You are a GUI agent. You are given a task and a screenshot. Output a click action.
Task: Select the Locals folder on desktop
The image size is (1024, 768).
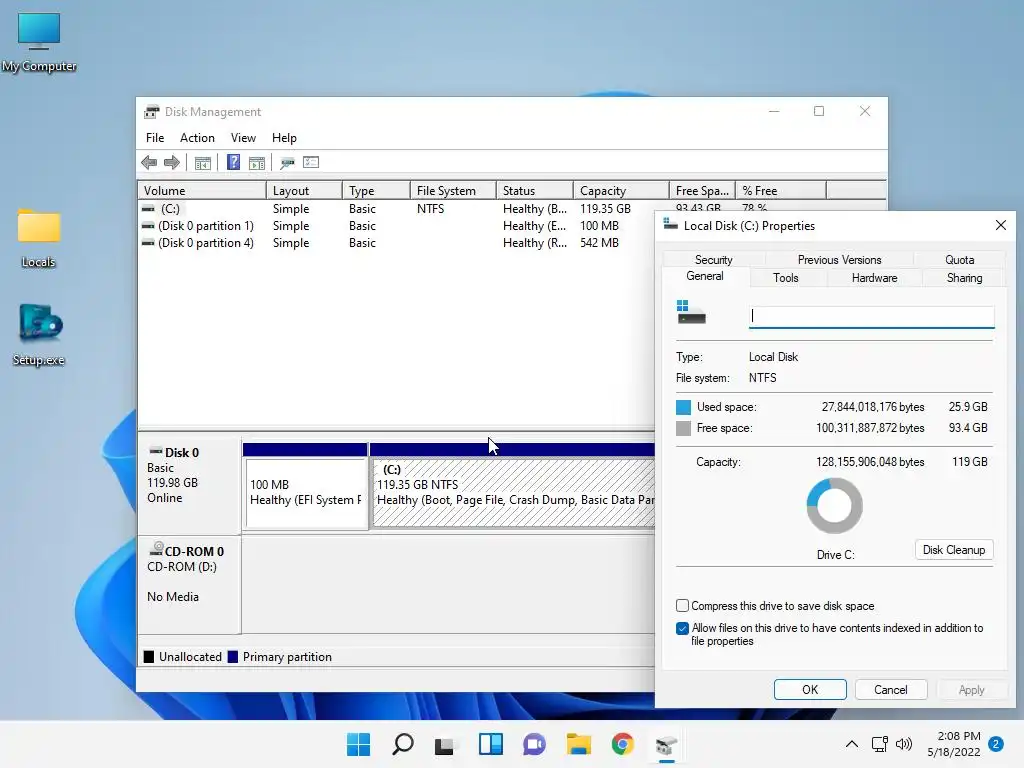[39, 238]
